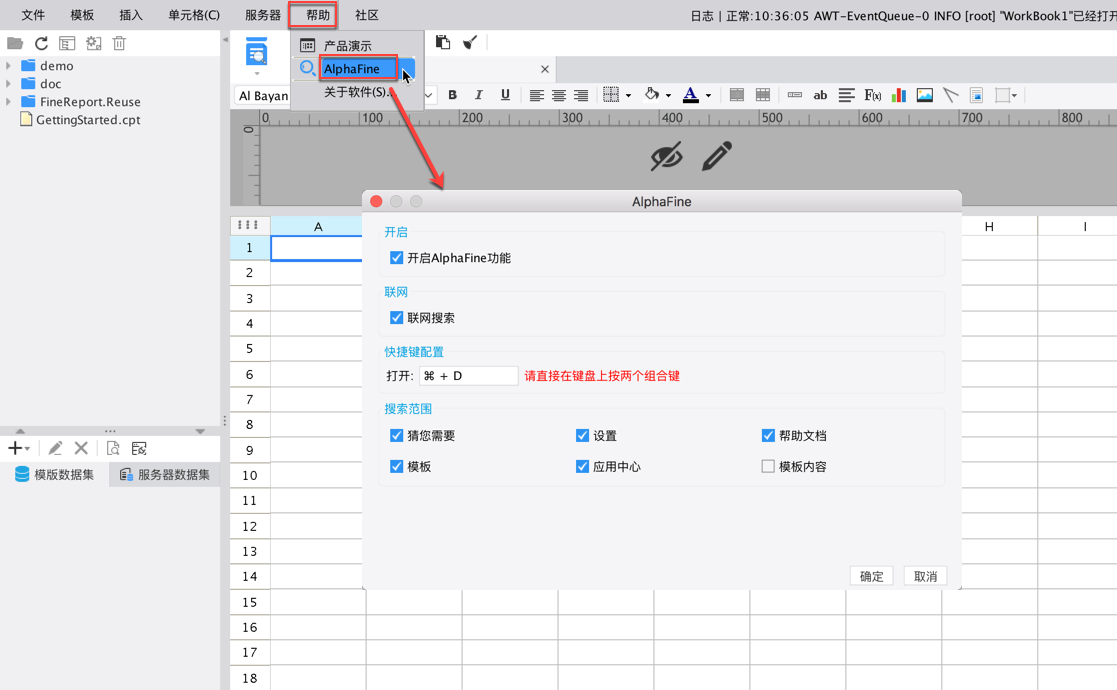Click the large preview document icon

click(x=256, y=52)
